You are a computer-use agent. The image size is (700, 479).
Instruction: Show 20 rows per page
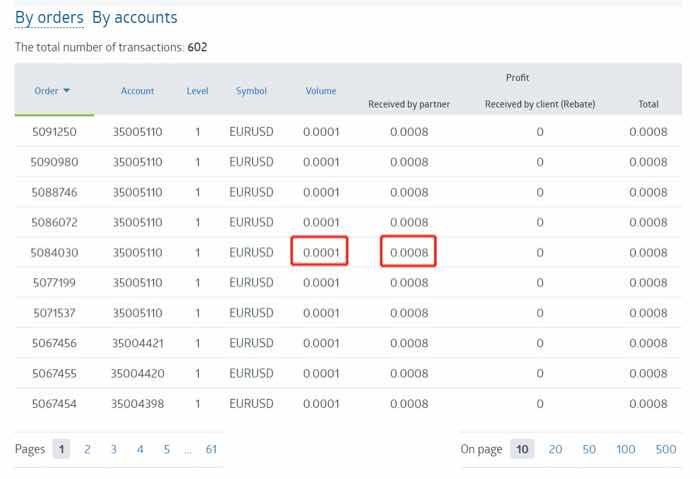click(x=555, y=449)
